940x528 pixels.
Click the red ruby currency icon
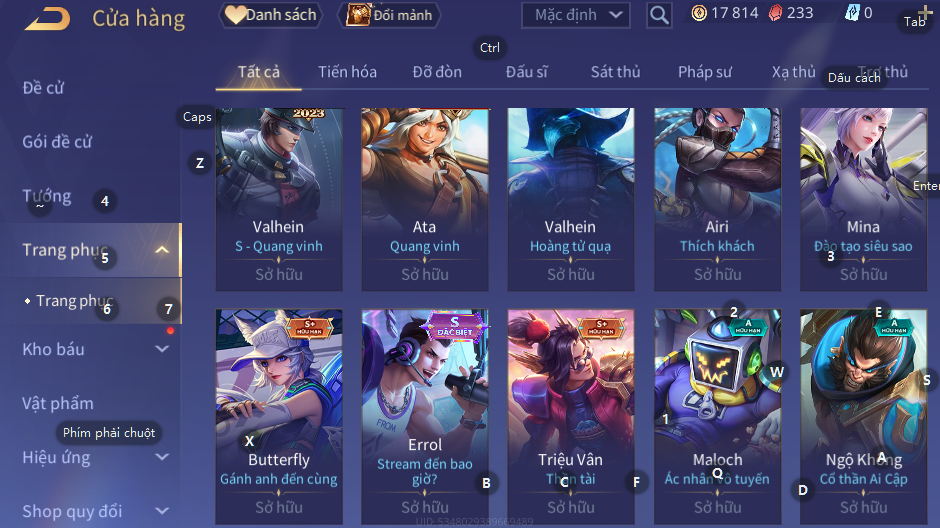tap(775, 13)
